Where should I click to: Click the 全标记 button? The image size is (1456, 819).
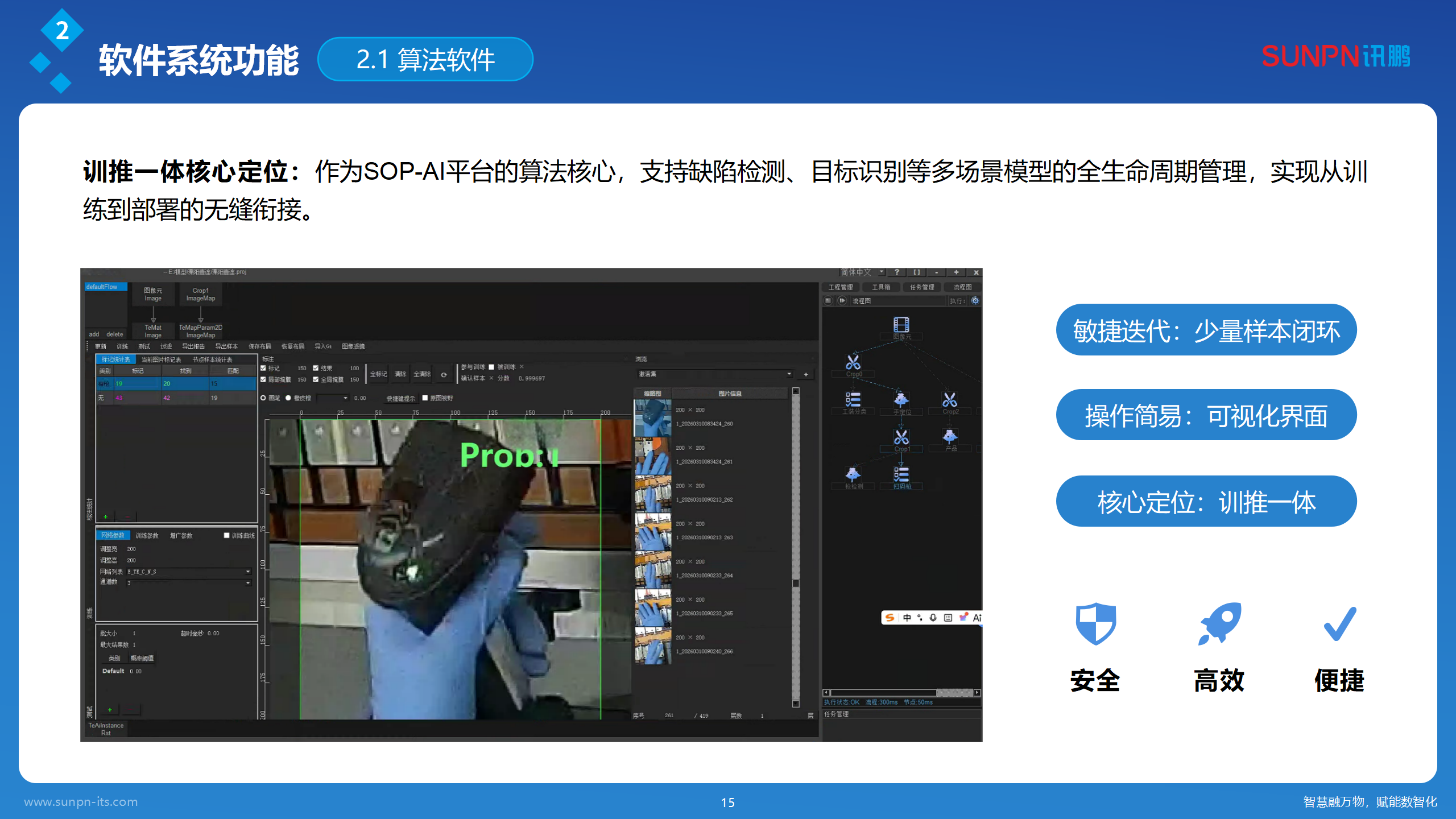pyautogui.click(x=378, y=375)
